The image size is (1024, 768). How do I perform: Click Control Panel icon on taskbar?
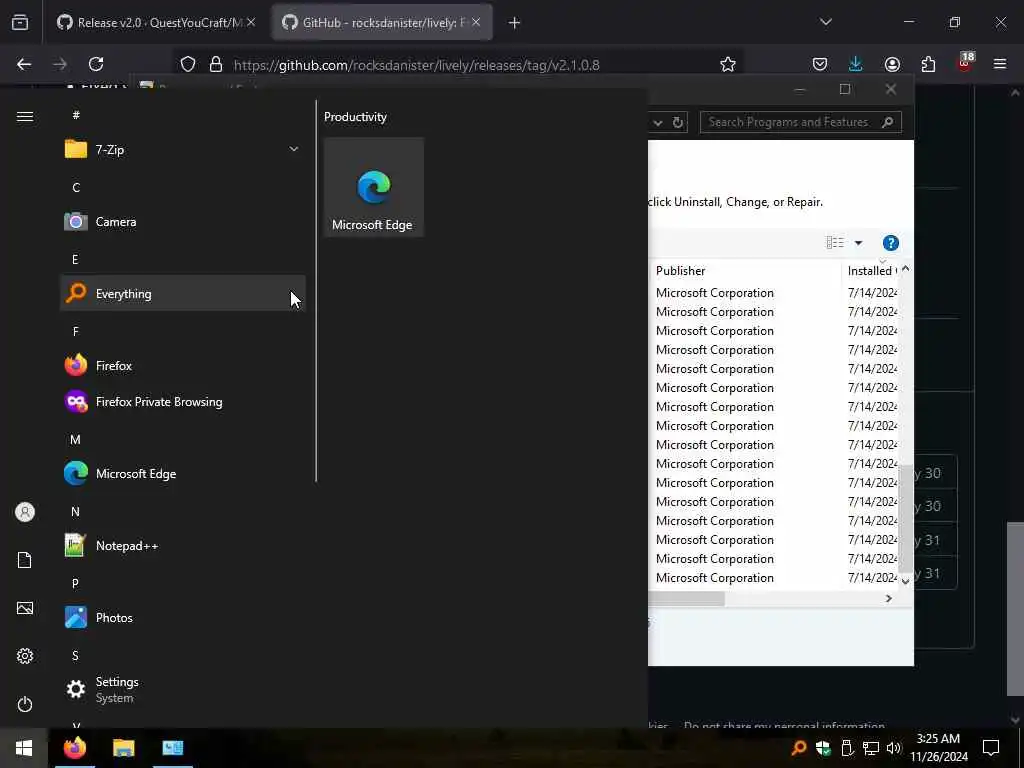pyautogui.click(x=172, y=748)
